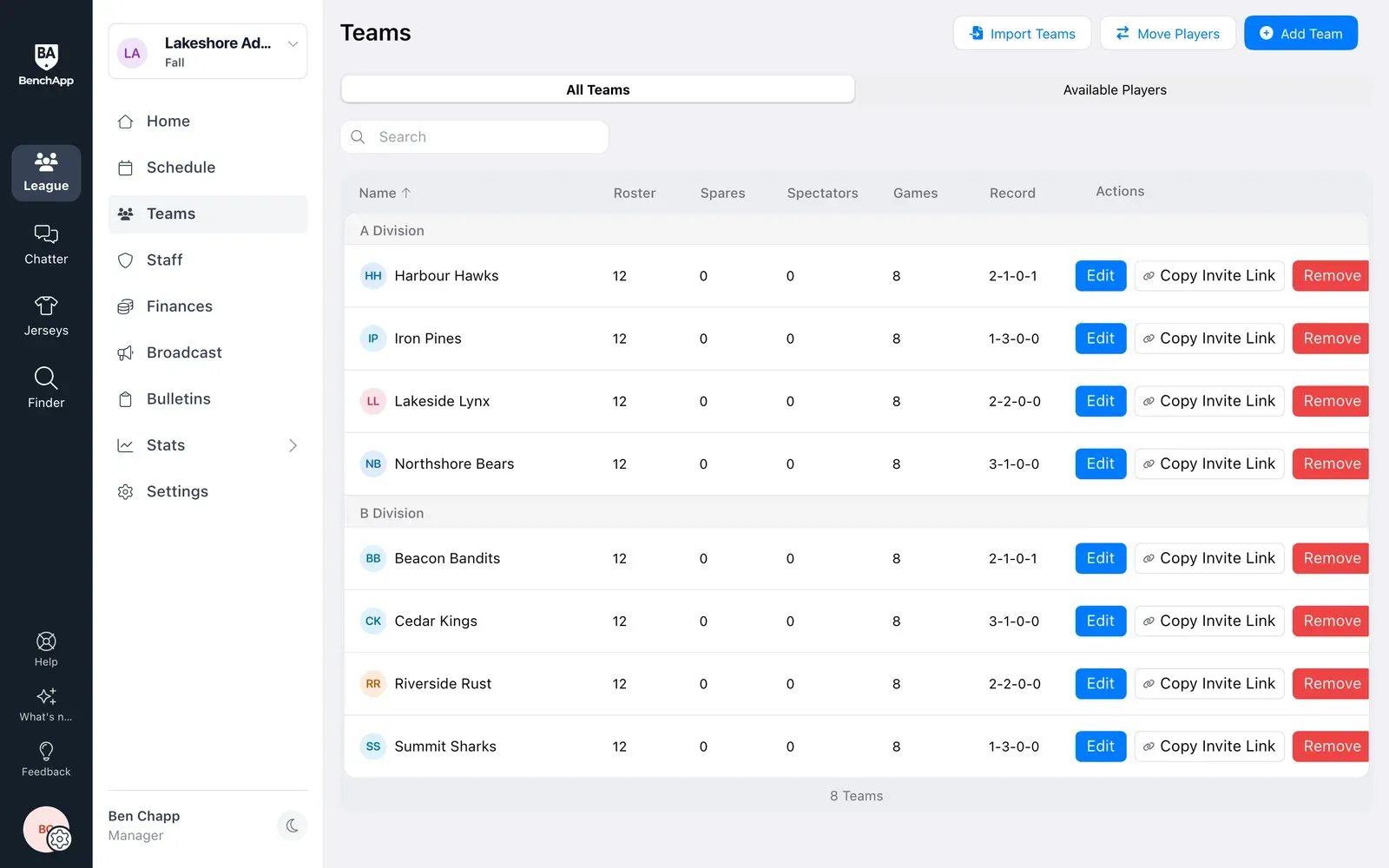The image size is (1389, 868).
Task: Switch to All Teams tab
Action: point(597,89)
